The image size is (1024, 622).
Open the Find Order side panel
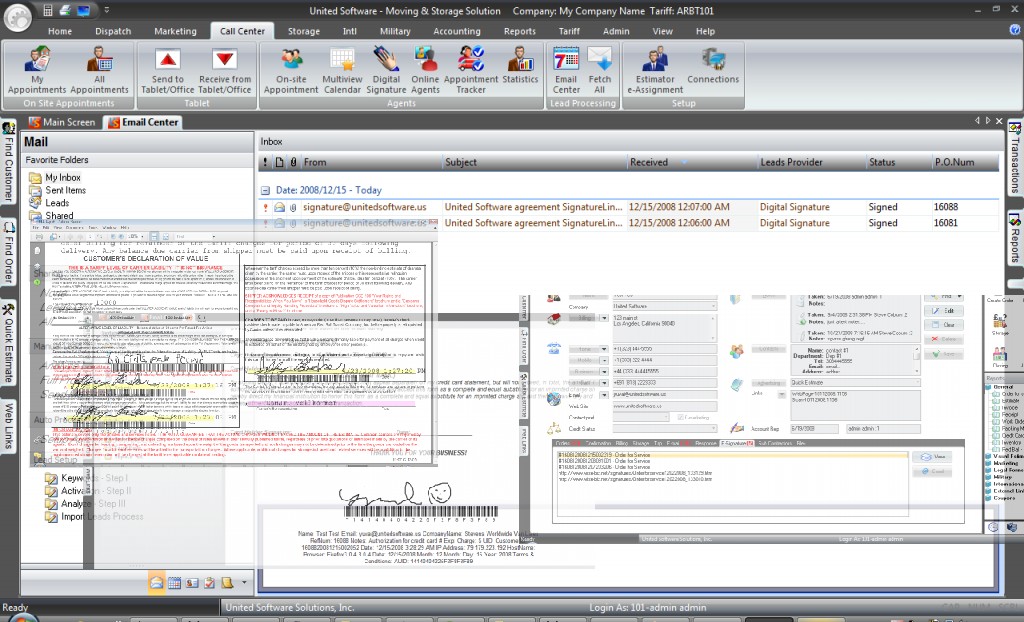(8, 254)
